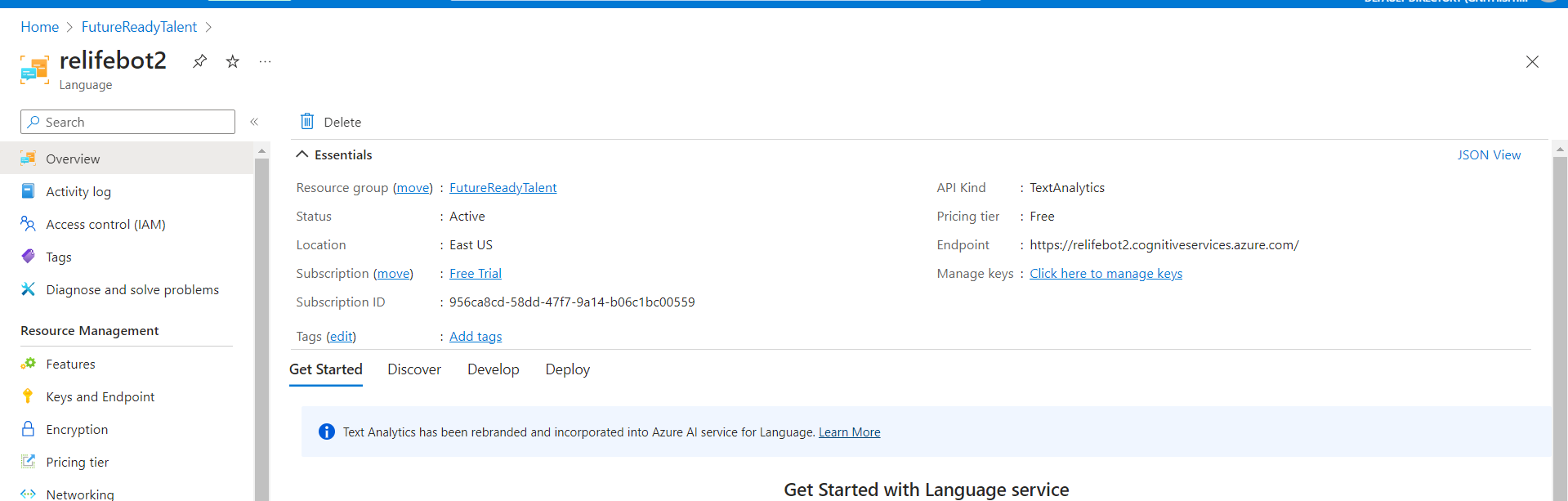Viewport: 1568px width, 501px height.
Task: Click the Resource Management section header
Action: tap(90, 330)
